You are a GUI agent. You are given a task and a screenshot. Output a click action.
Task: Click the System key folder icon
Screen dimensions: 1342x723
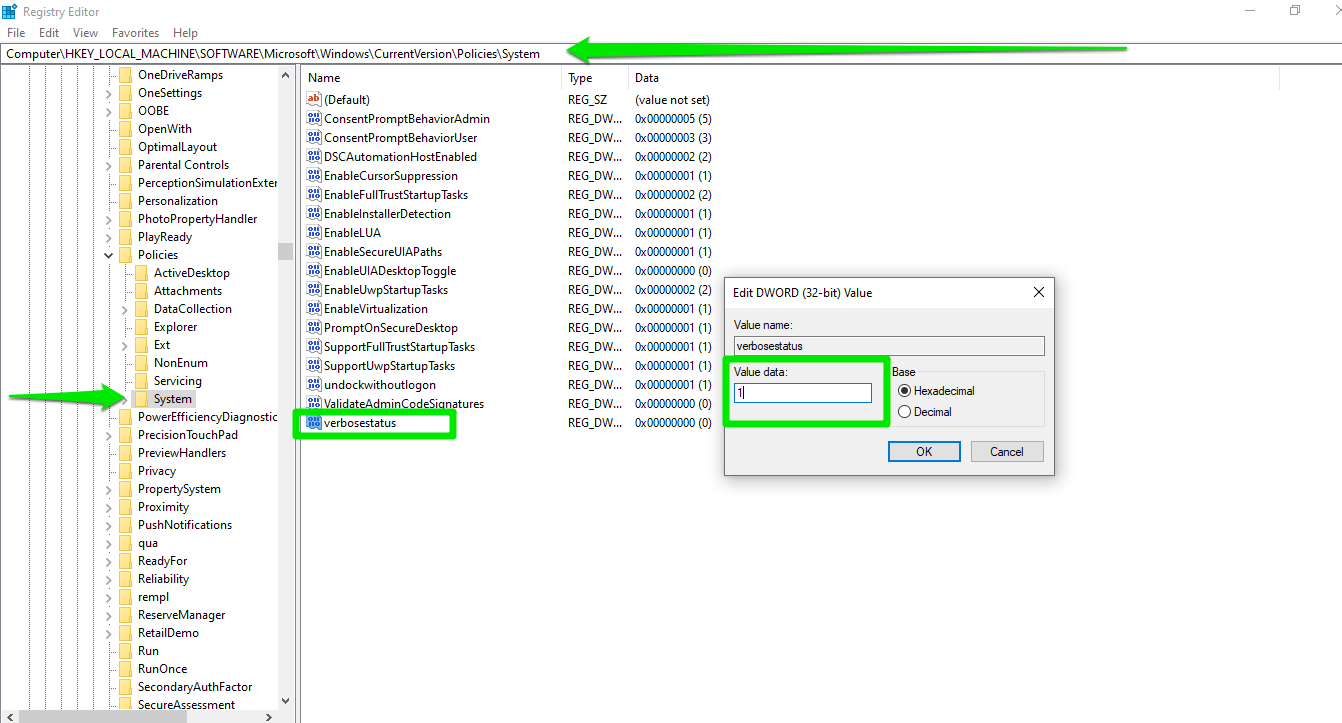coord(141,399)
